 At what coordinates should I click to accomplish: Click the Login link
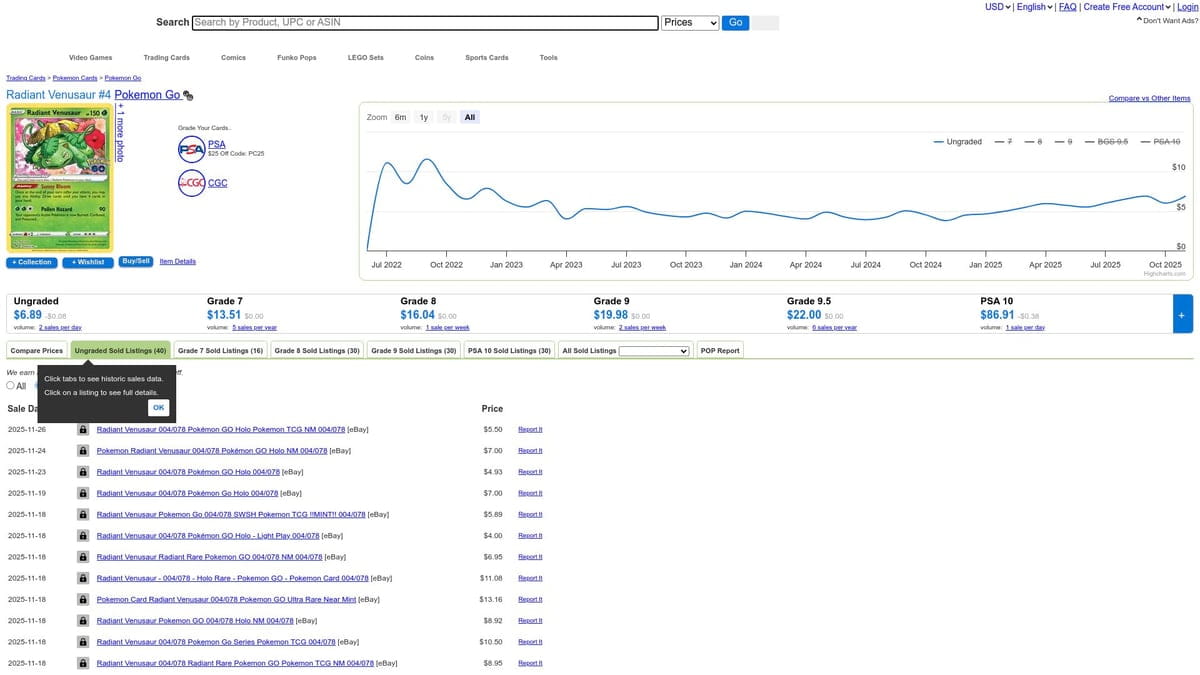[1187, 7]
